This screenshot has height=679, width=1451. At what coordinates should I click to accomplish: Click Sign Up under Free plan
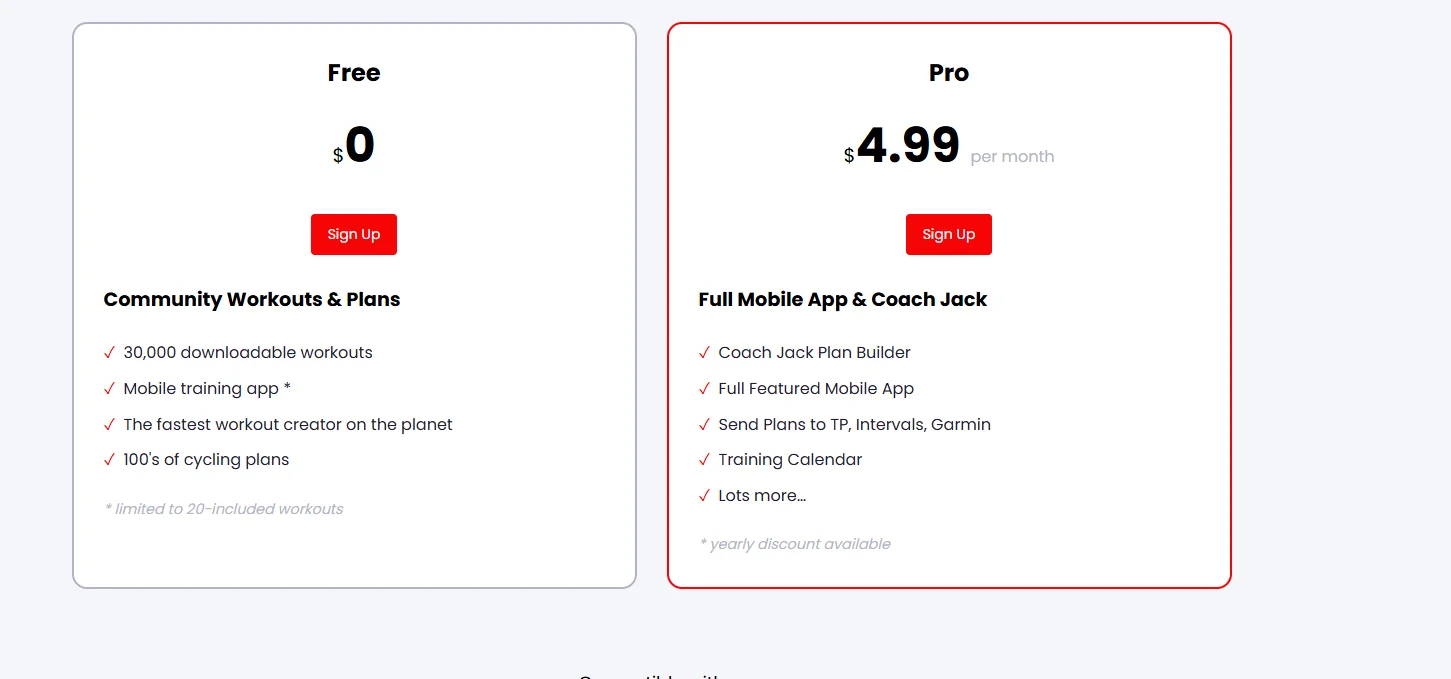click(x=353, y=234)
